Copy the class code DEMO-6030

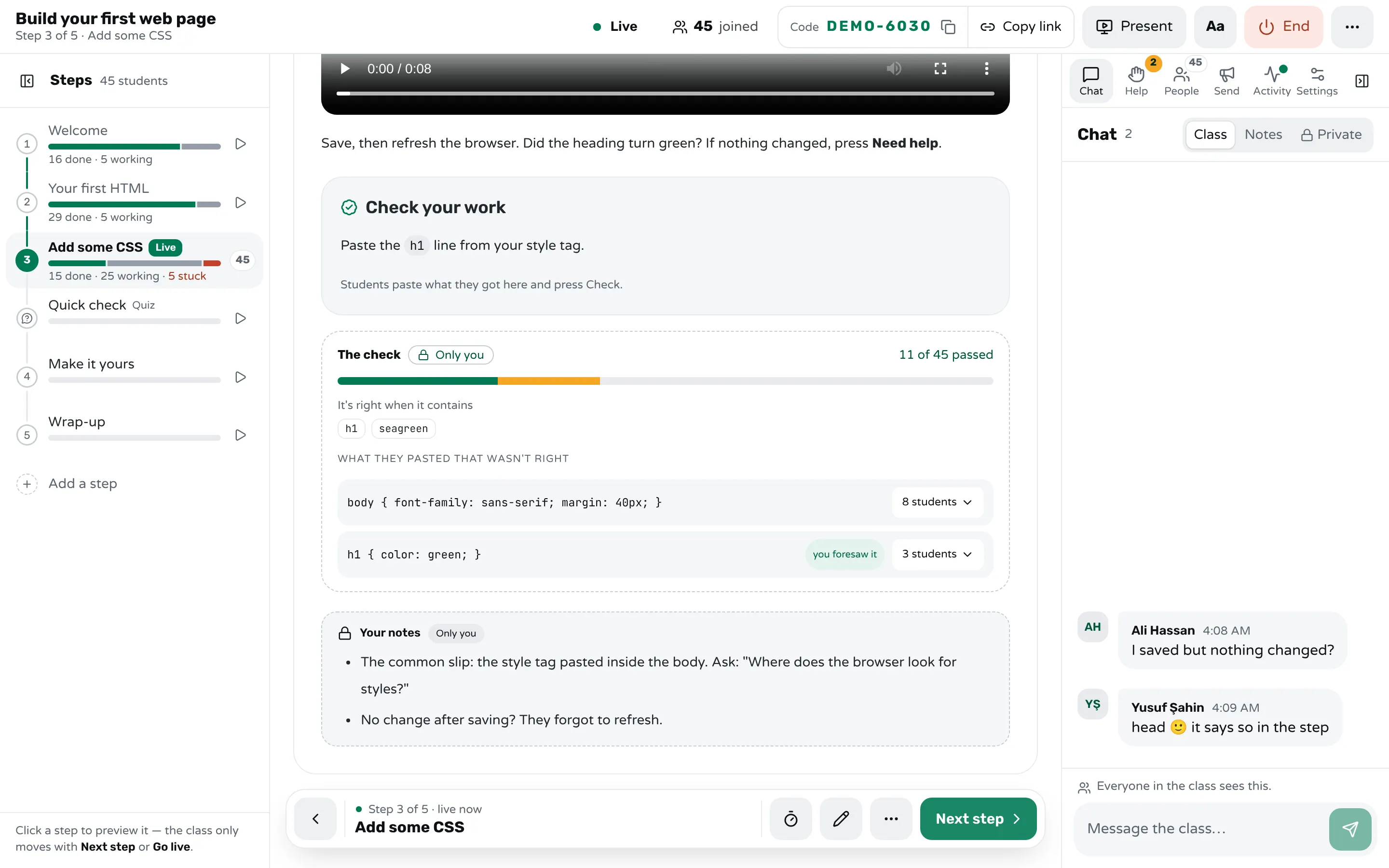[x=948, y=27]
